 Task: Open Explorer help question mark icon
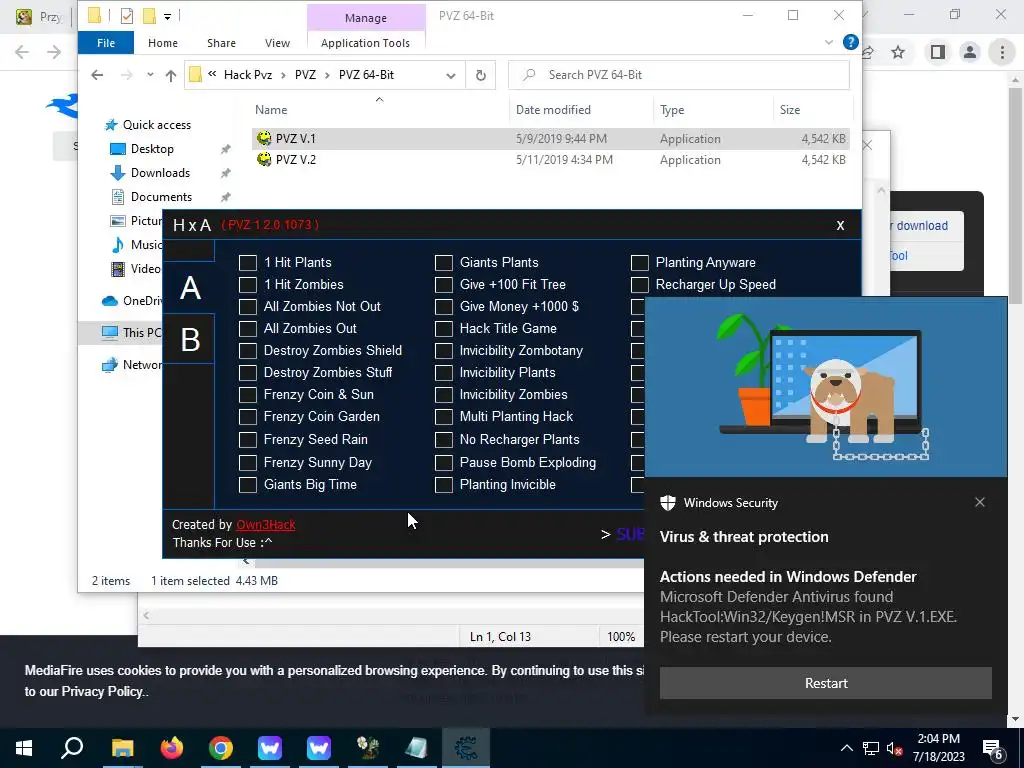tap(850, 42)
